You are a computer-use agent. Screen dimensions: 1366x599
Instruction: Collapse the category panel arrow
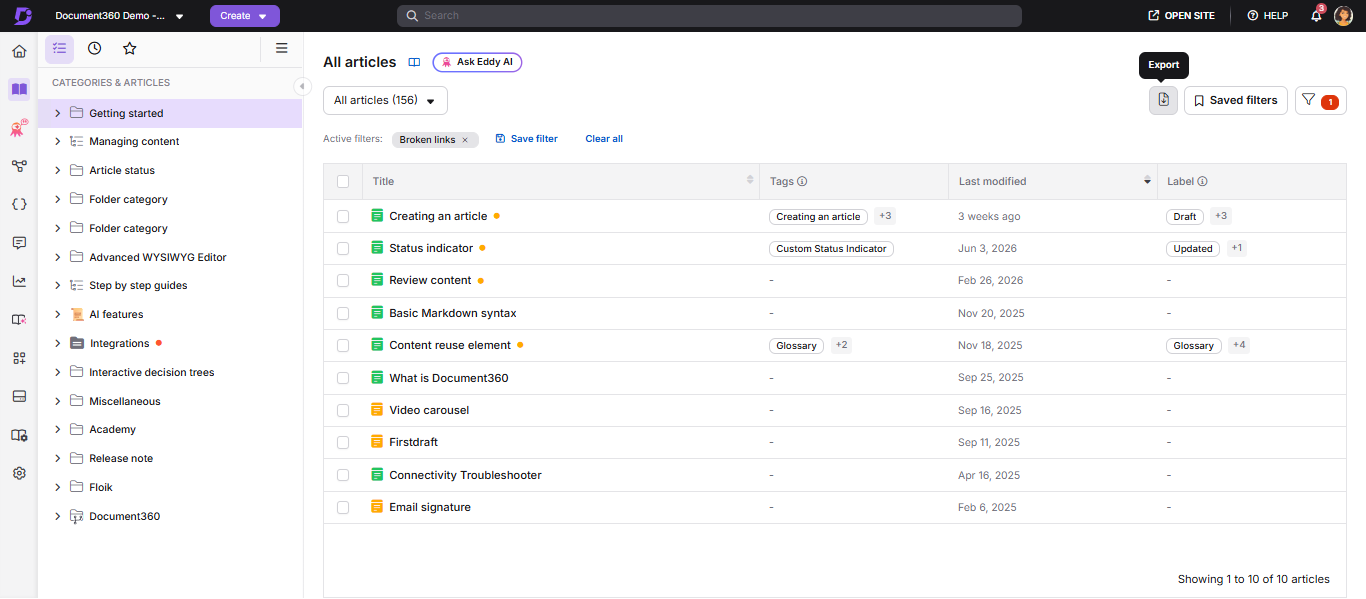[x=302, y=86]
